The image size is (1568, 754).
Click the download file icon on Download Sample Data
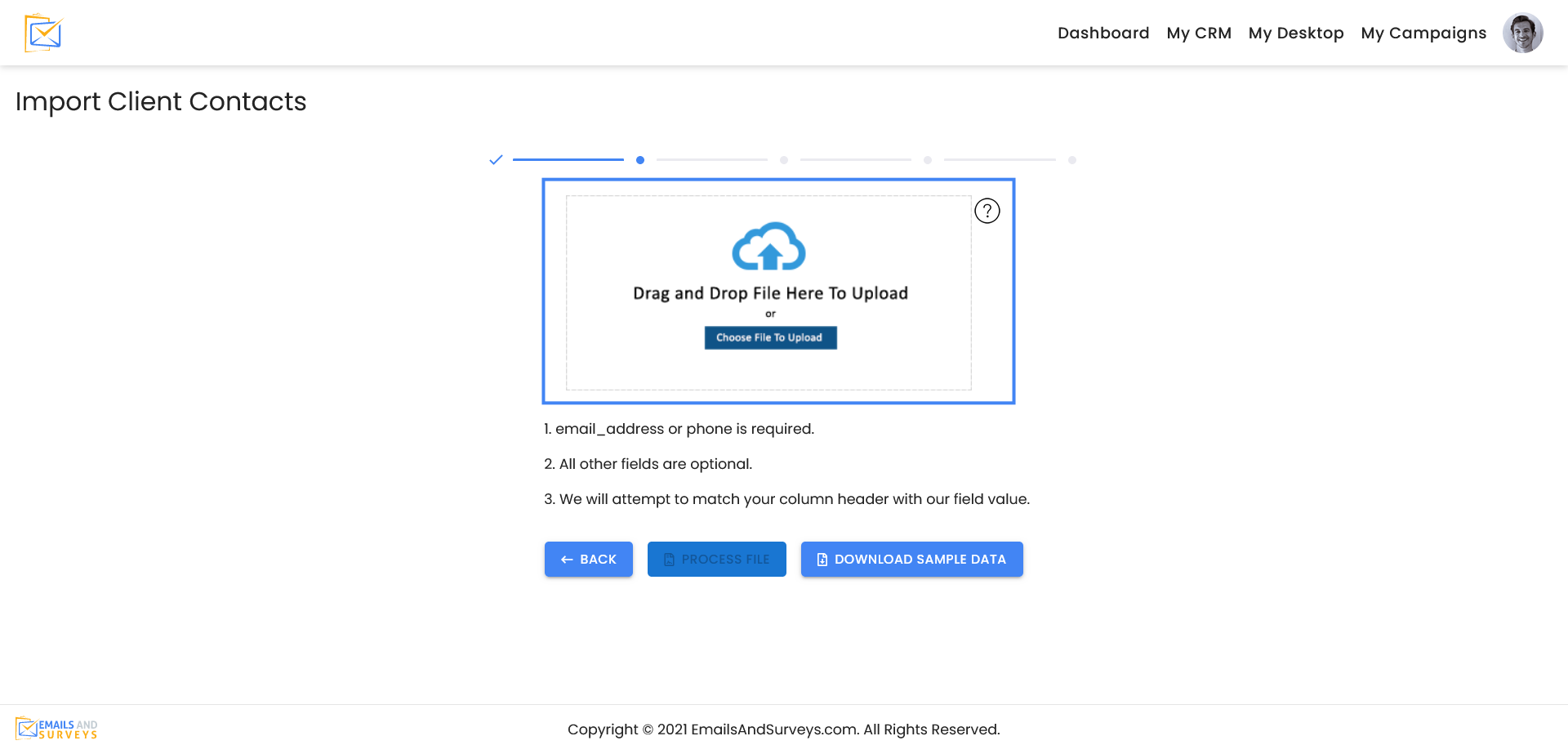click(x=821, y=559)
